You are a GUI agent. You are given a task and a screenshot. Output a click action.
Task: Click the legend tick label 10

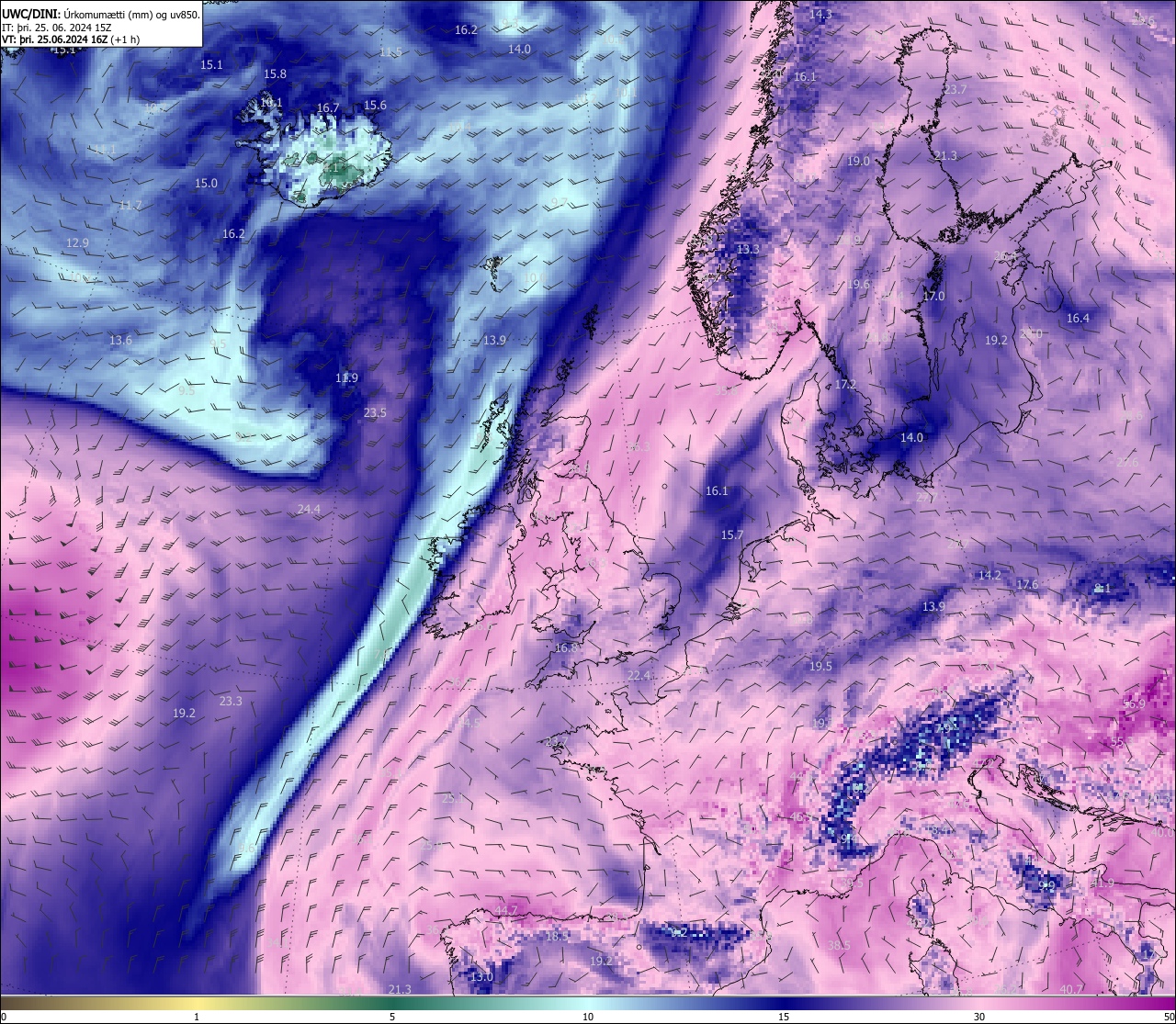(x=588, y=1017)
